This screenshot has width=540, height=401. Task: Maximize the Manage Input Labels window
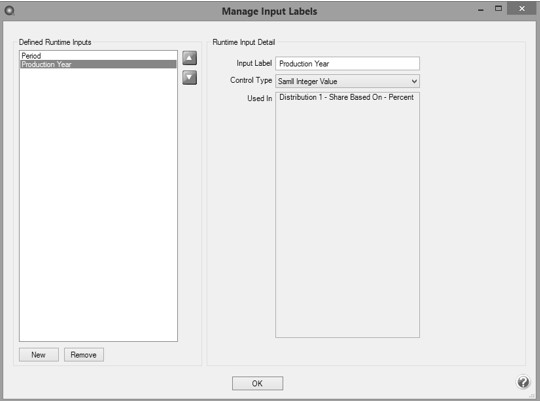click(x=498, y=9)
